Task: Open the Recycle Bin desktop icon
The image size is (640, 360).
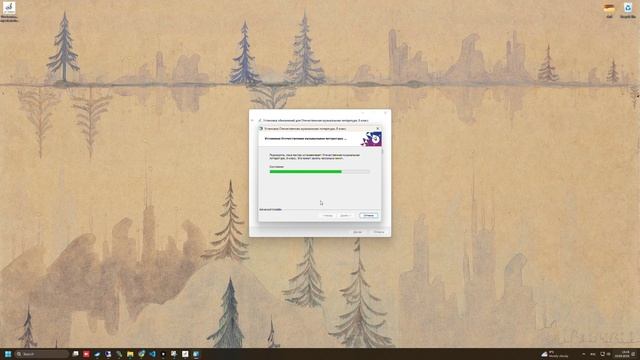Action: (x=628, y=10)
